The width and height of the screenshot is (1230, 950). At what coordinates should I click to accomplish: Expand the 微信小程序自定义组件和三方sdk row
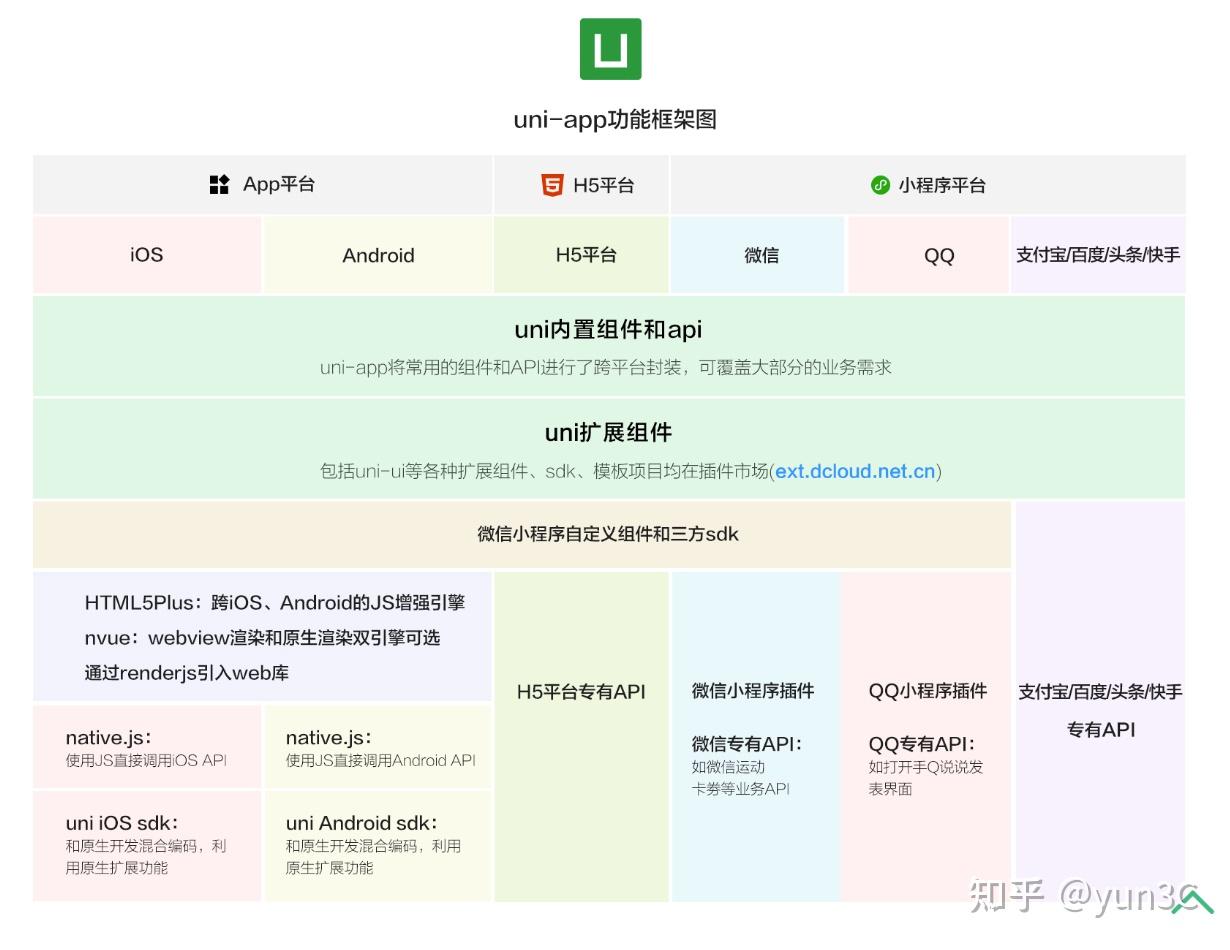(608, 534)
